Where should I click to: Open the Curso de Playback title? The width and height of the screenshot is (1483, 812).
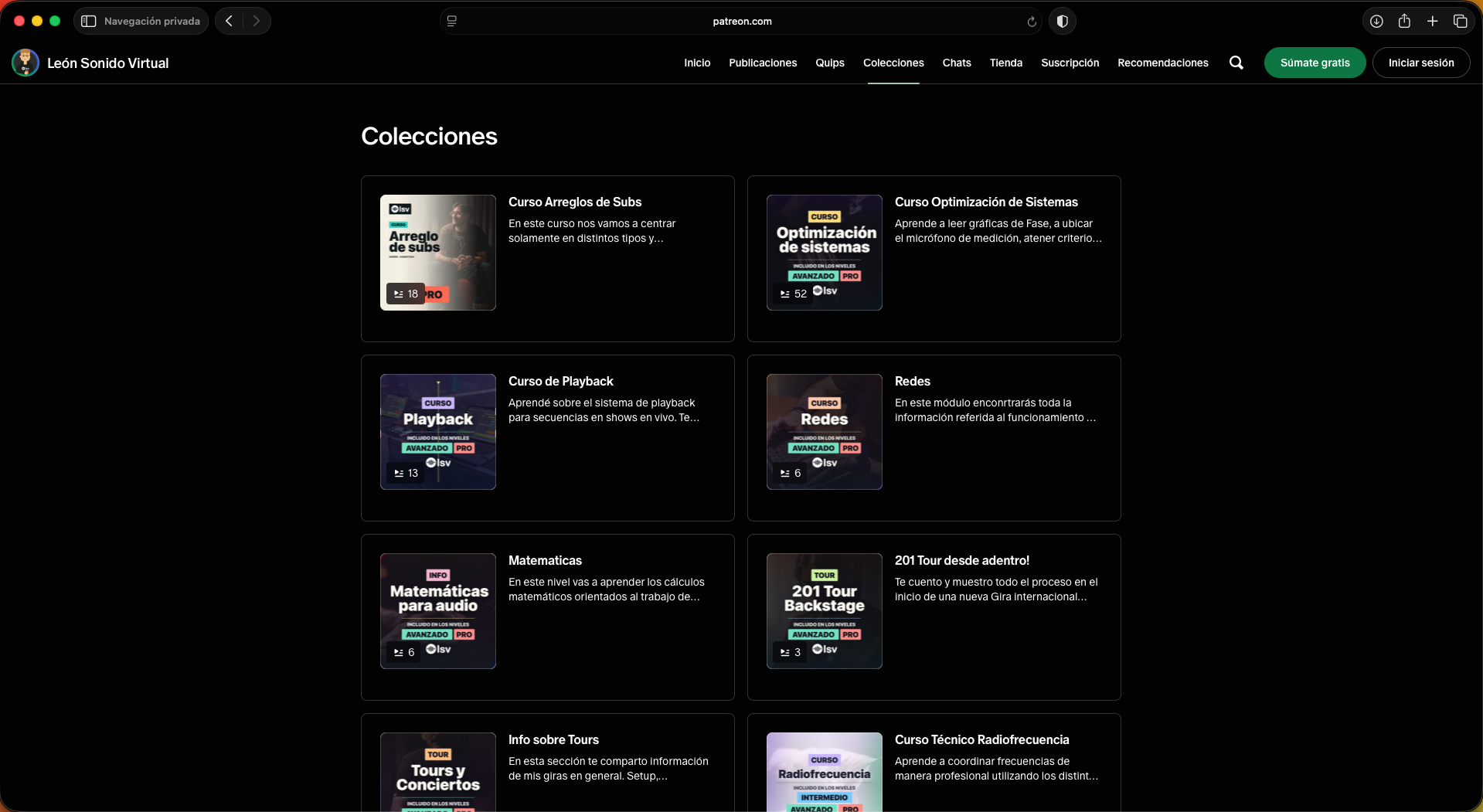(x=561, y=381)
